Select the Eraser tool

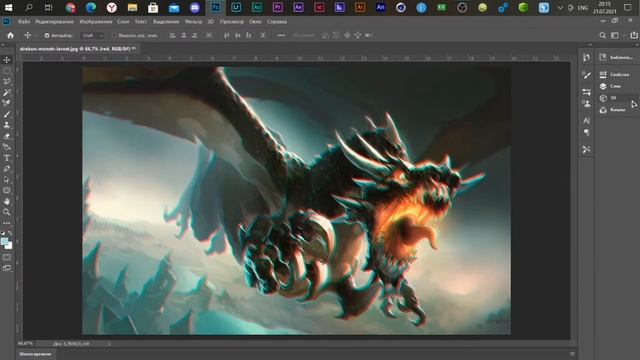tap(7, 136)
